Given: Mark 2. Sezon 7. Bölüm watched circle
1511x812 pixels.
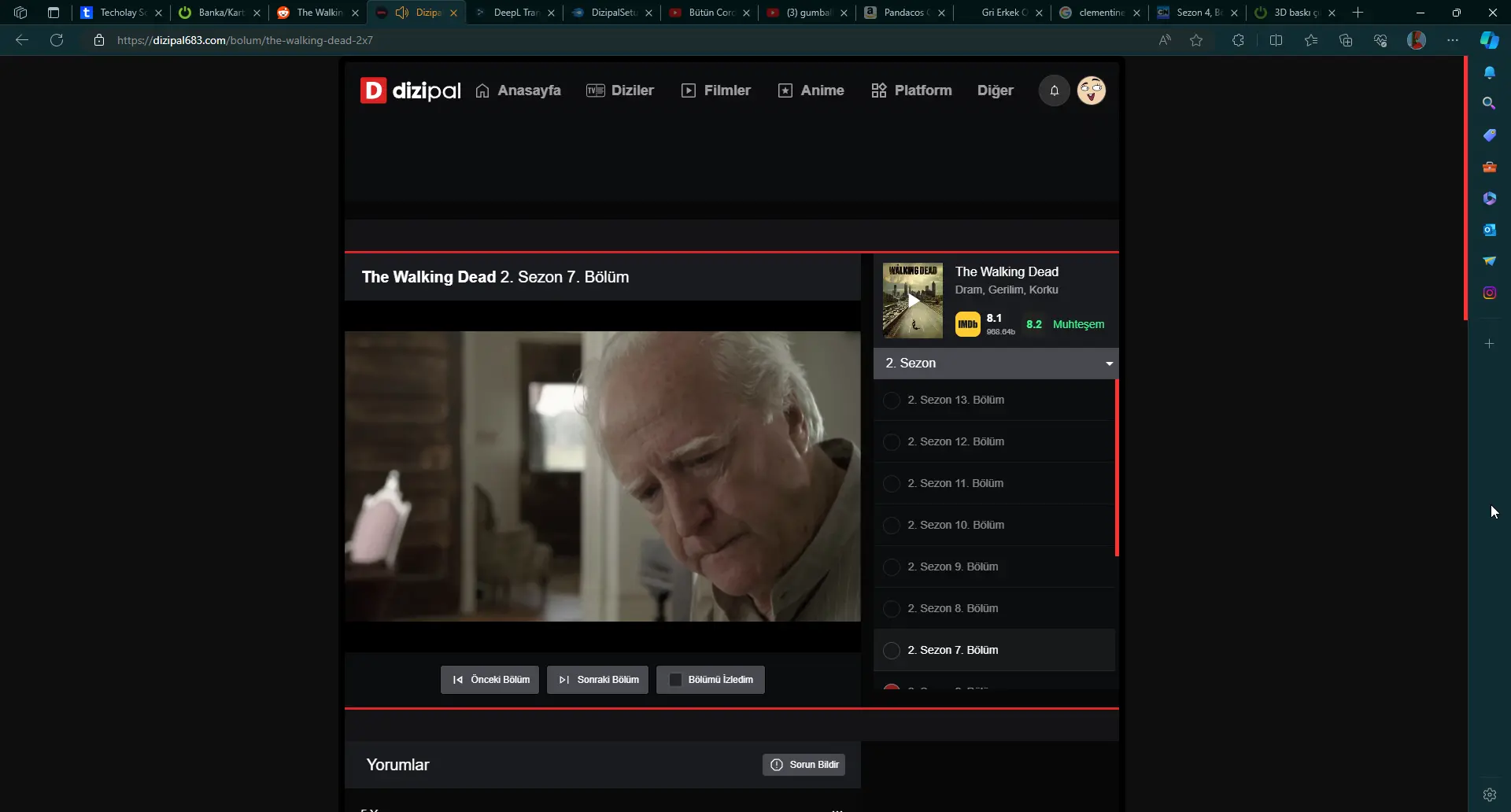Looking at the screenshot, I should coord(892,651).
